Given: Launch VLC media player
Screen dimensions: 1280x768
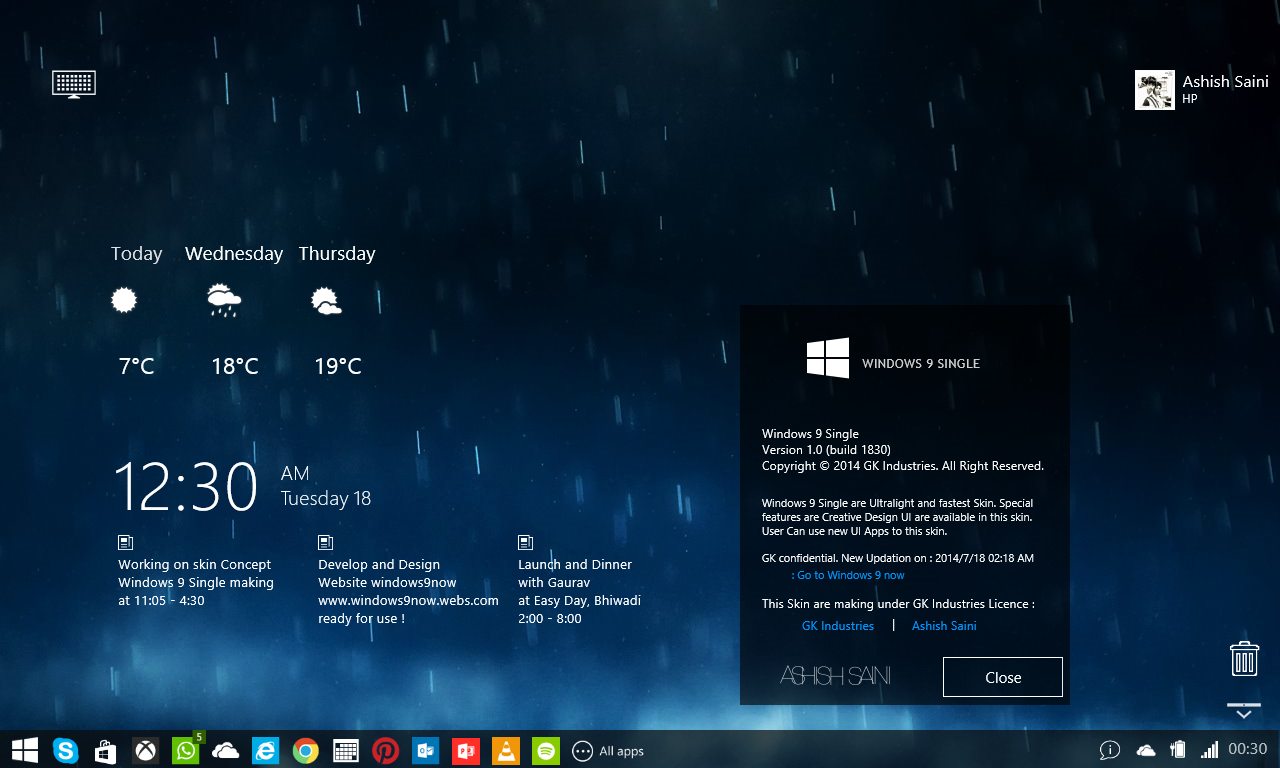Looking at the screenshot, I should tap(505, 750).
